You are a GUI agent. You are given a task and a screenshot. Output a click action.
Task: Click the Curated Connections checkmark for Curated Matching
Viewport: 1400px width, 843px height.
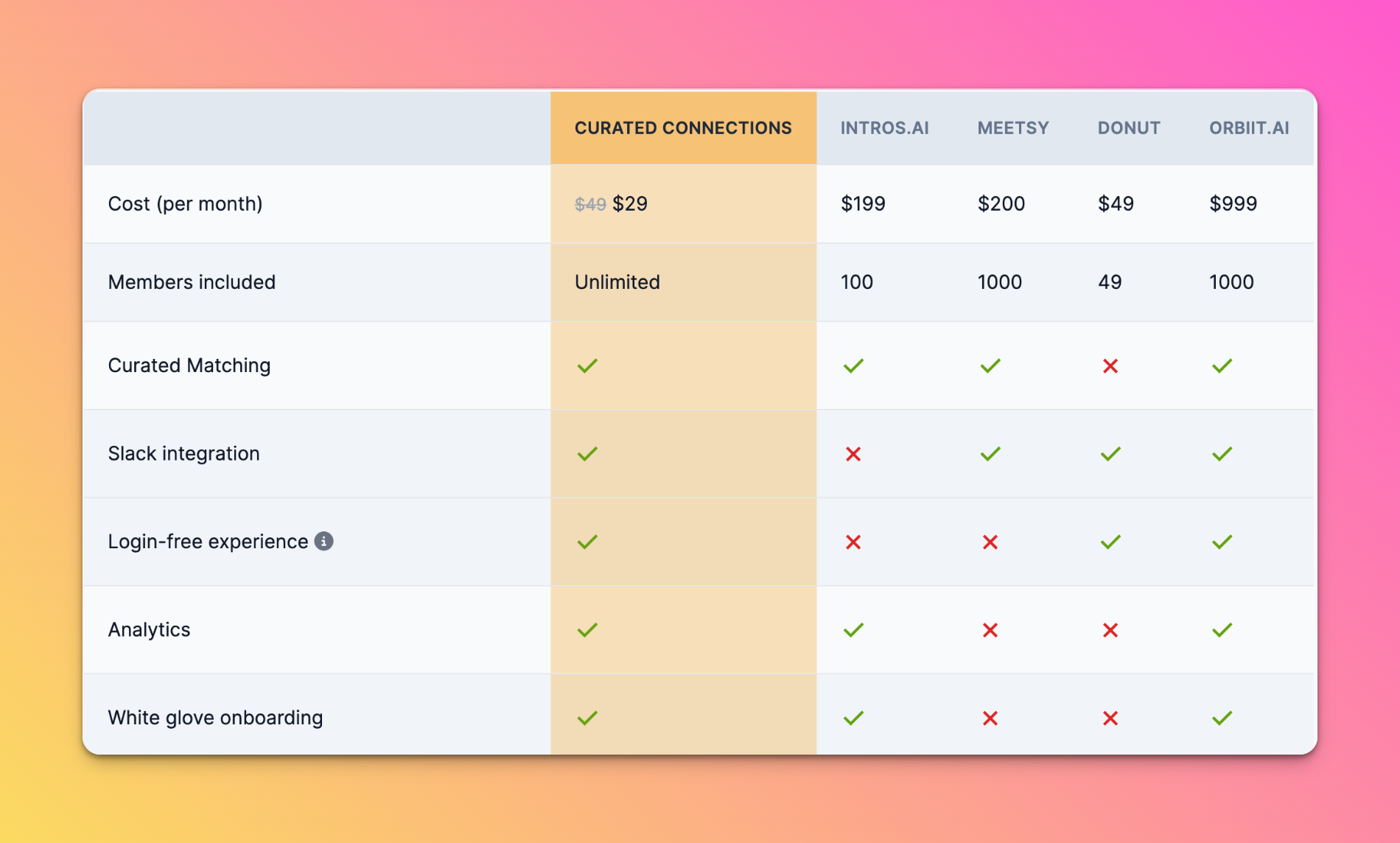coord(587,365)
